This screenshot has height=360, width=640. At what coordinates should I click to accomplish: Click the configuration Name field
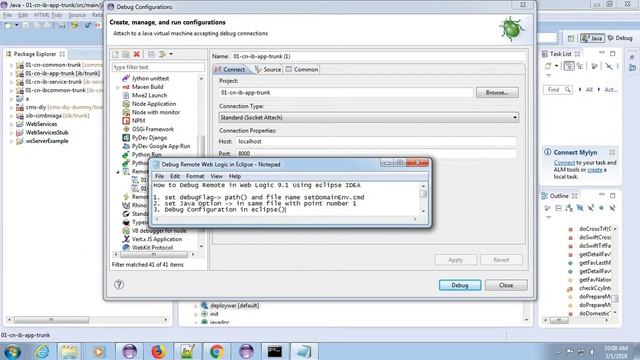tap(378, 56)
